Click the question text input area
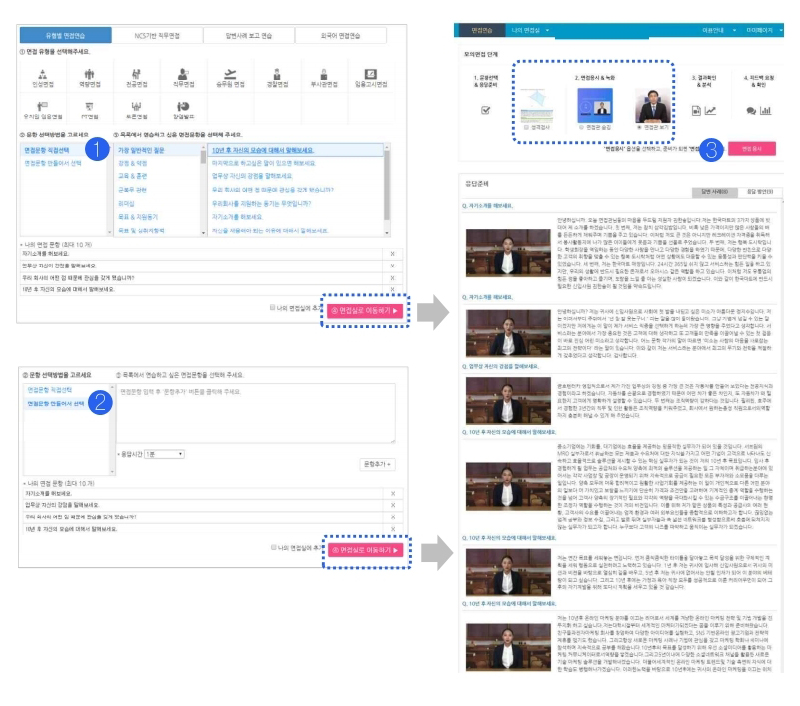800x706 pixels. [256, 413]
